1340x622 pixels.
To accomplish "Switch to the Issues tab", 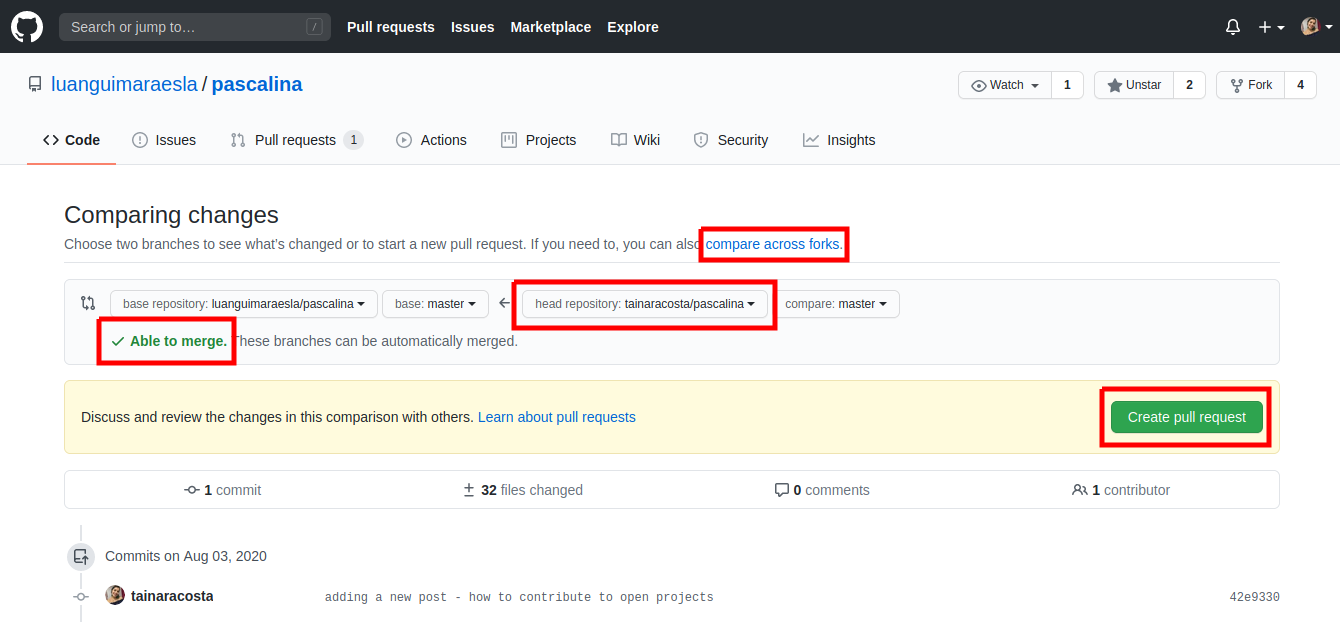I will pyautogui.click(x=164, y=140).
